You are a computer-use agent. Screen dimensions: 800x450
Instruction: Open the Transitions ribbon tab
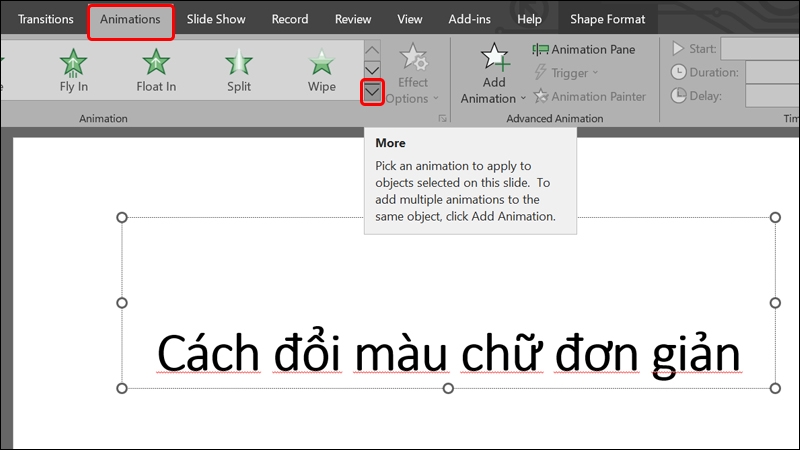45,19
